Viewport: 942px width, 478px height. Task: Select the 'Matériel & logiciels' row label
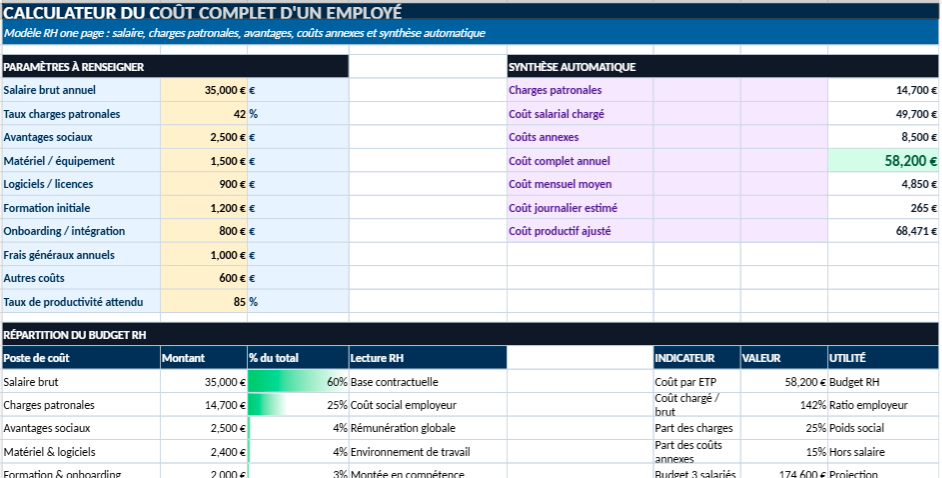49,452
